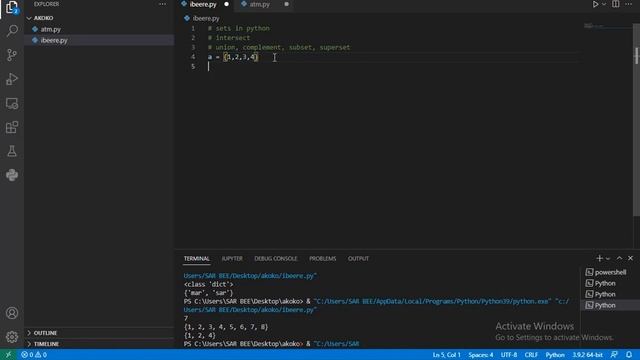Select the first Python terminal

pyautogui.click(x=610, y=283)
